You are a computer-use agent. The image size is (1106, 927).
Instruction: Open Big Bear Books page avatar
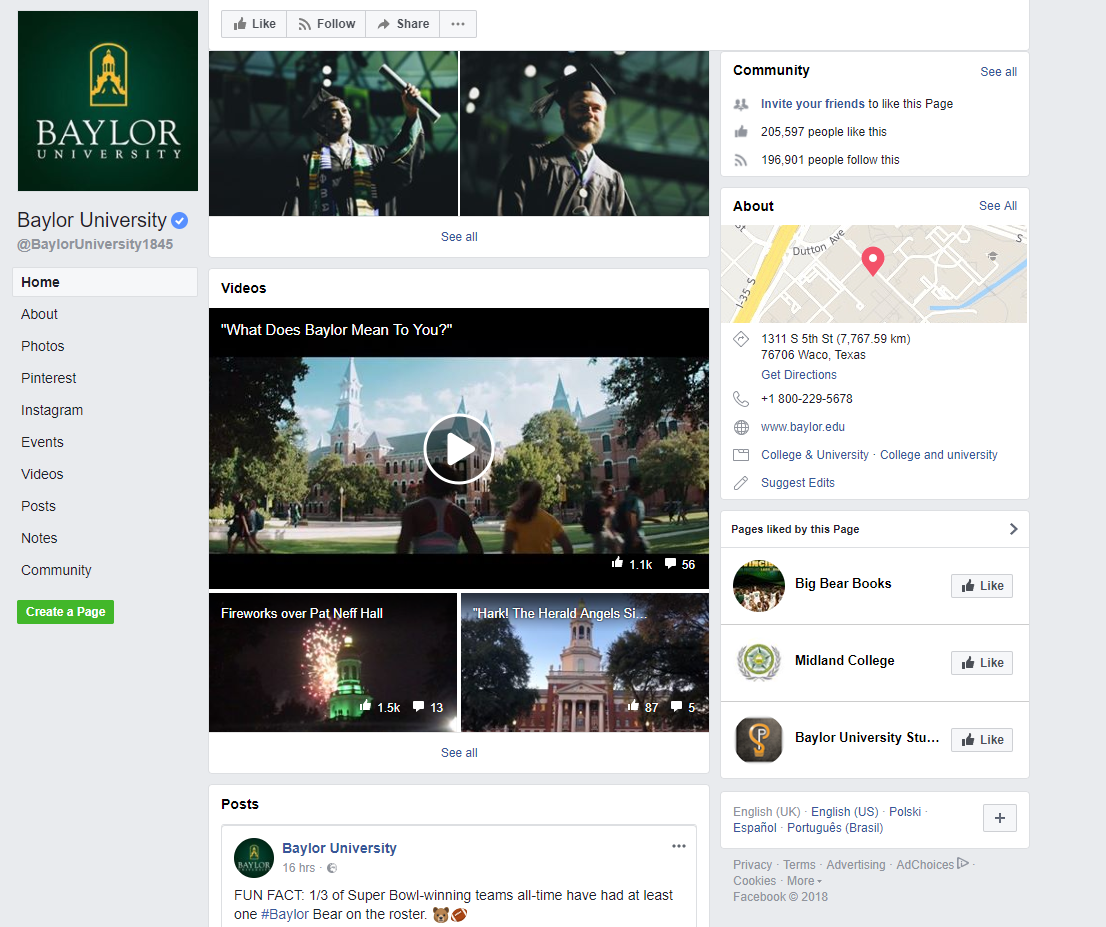759,586
